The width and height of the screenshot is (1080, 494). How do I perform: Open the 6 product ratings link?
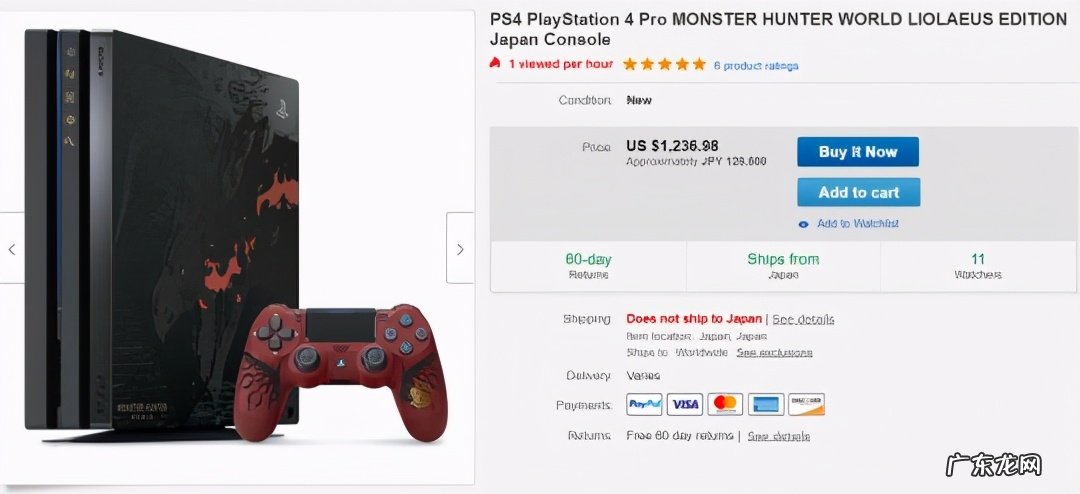756,65
